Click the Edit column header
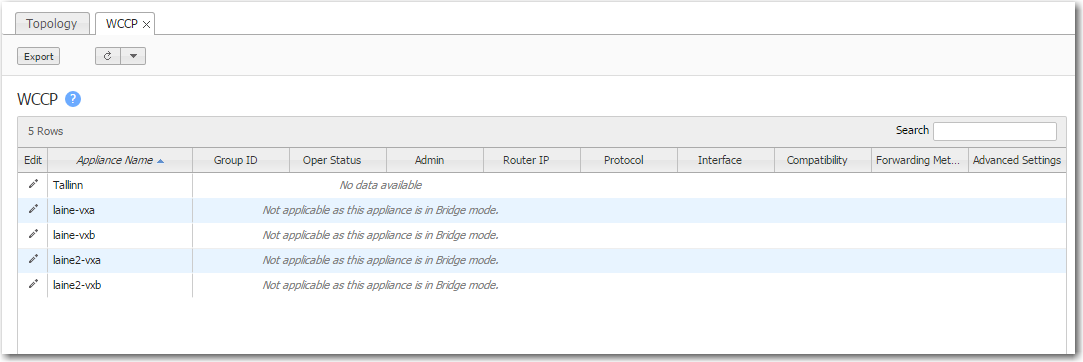The width and height of the screenshot is (1083, 362). [x=32, y=160]
